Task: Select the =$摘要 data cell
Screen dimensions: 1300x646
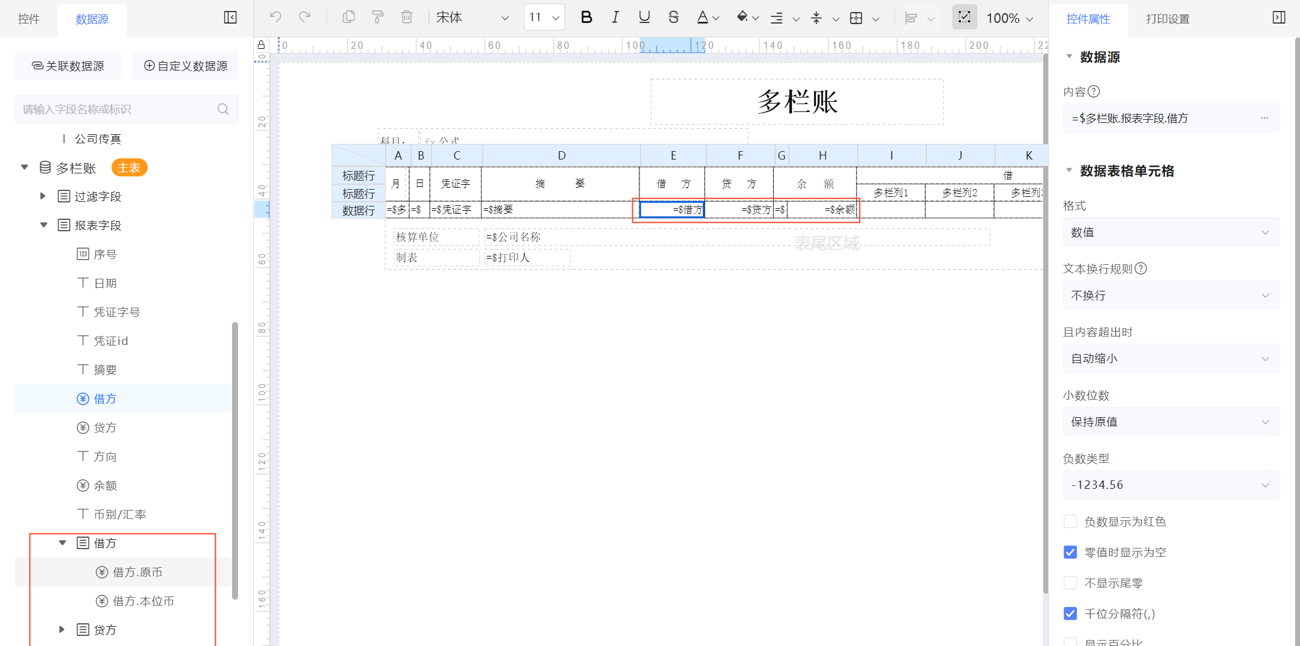Action: pos(560,210)
